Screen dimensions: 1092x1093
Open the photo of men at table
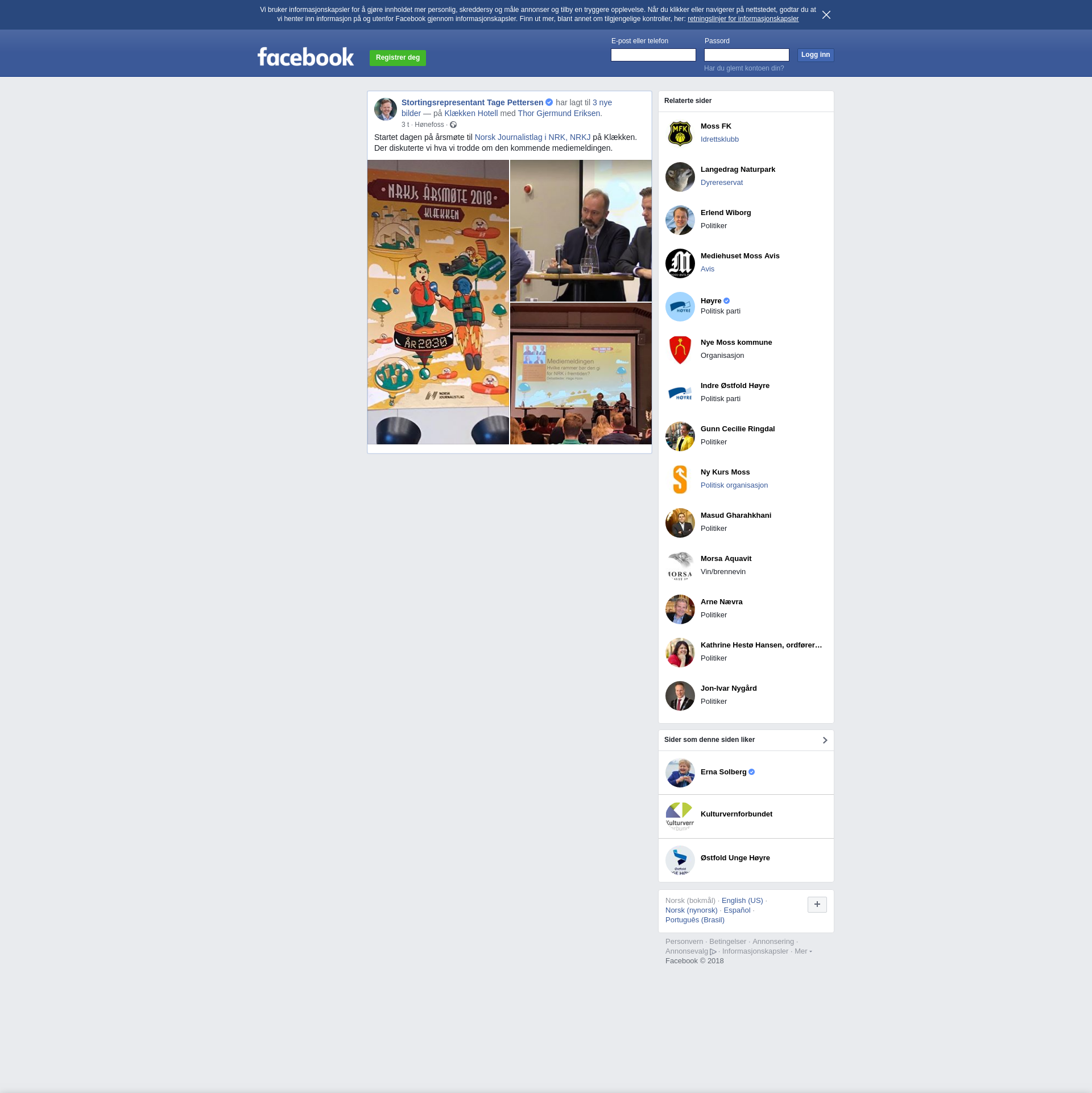tap(581, 230)
